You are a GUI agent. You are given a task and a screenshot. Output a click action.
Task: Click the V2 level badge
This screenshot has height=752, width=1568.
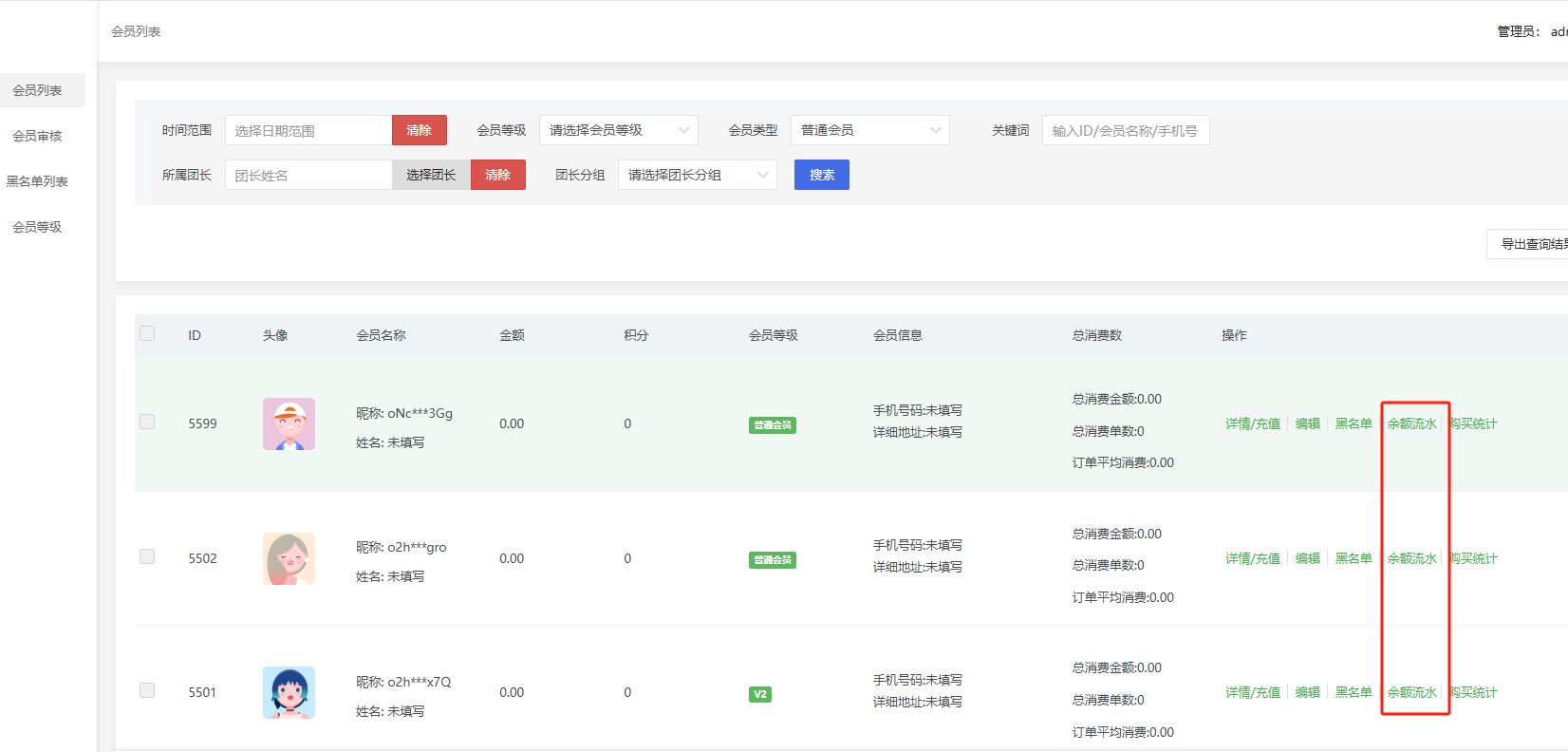[x=759, y=694]
